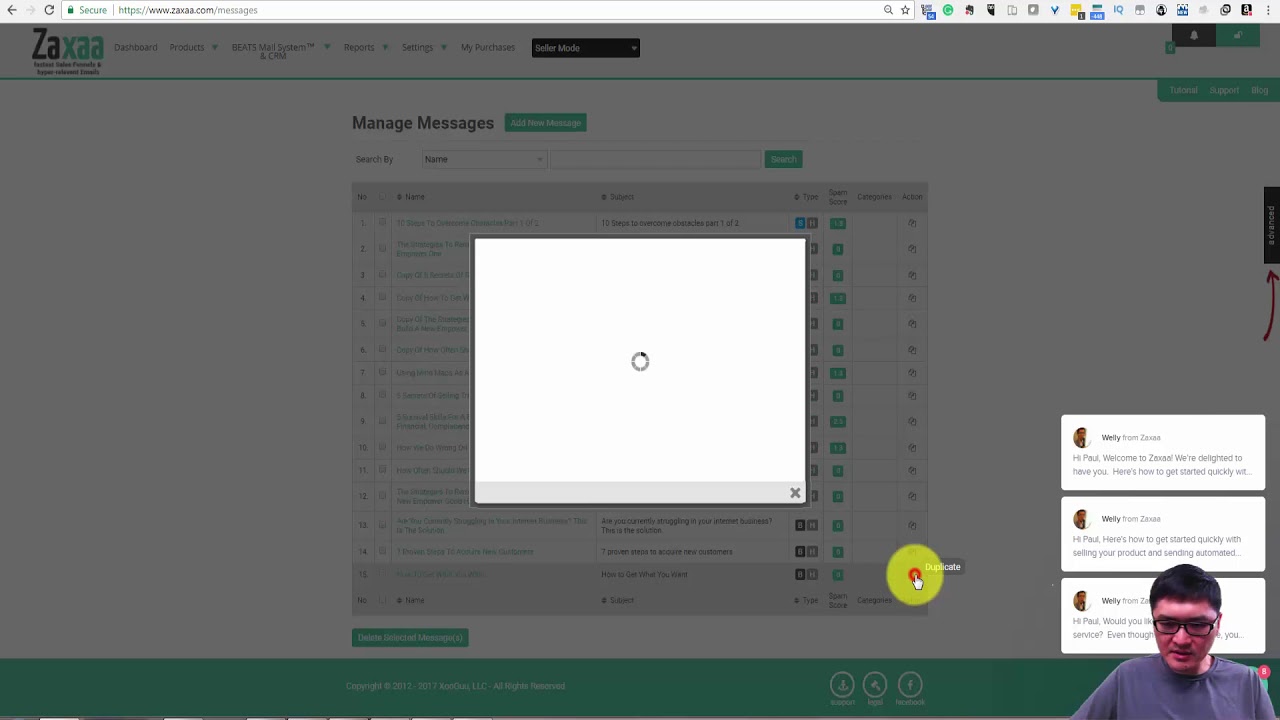Viewport: 1280px width, 720px height.
Task: Check the box for message row 10
Action: point(382,447)
